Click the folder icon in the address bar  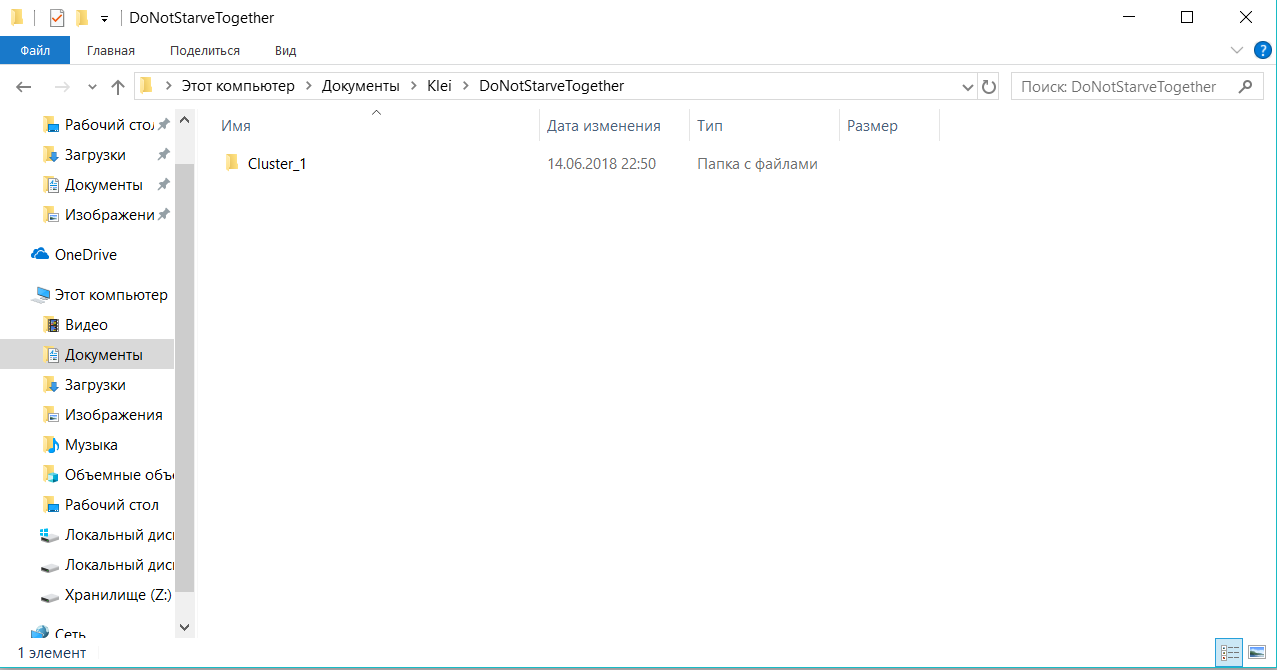point(146,86)
